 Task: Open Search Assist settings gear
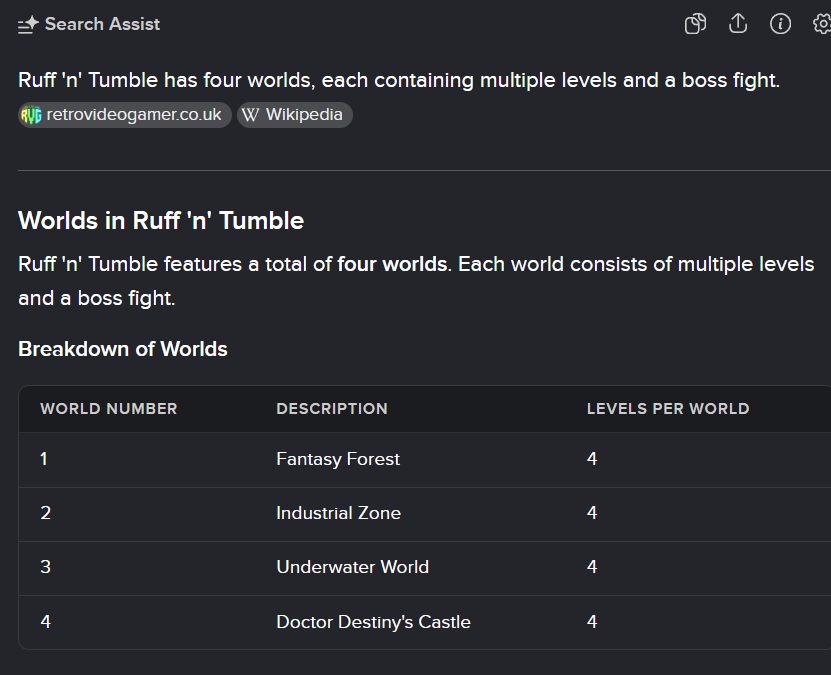pos(822,24)
